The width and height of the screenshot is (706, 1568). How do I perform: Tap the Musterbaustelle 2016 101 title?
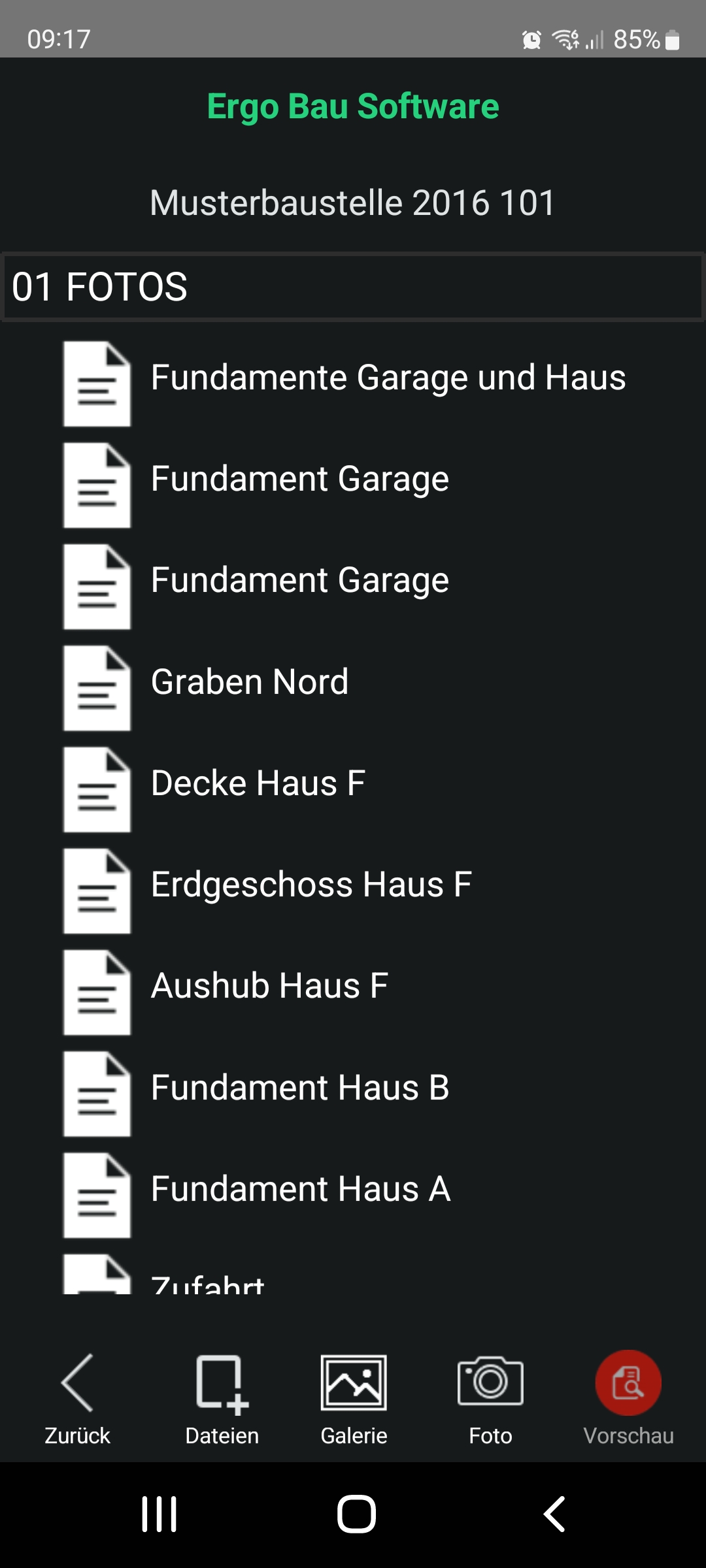[353, 203]
